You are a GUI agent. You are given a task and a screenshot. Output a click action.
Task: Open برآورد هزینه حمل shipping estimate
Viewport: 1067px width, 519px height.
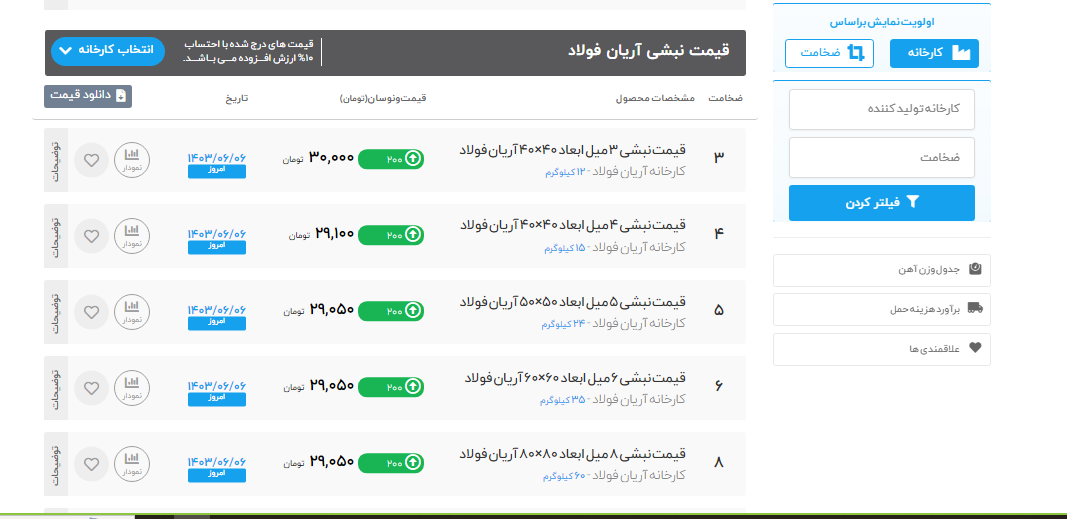point(881,309)
